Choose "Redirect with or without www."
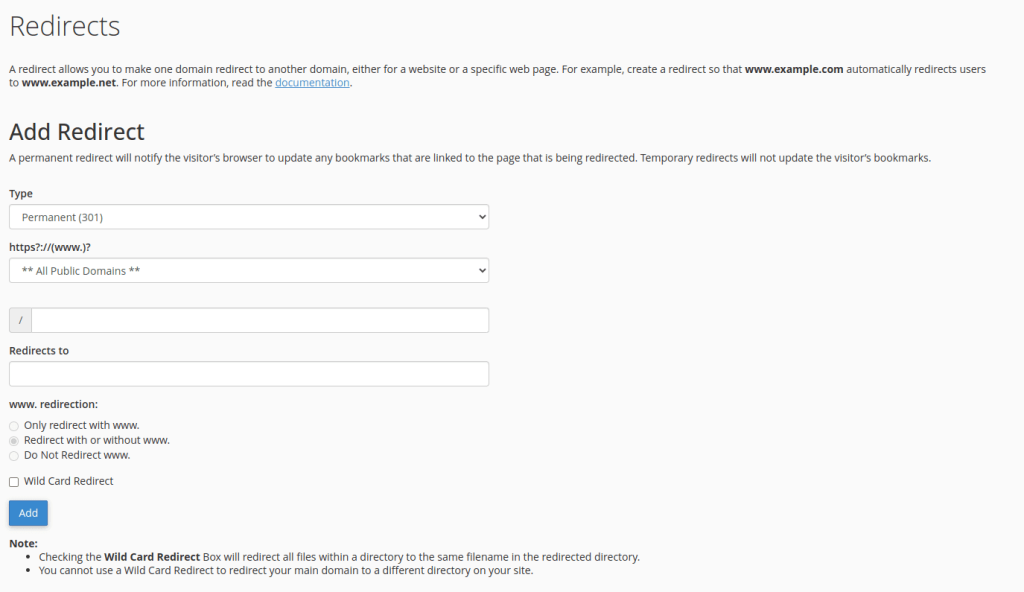Viewport: 1024px width, 592px height. click(x=14, y=440)
